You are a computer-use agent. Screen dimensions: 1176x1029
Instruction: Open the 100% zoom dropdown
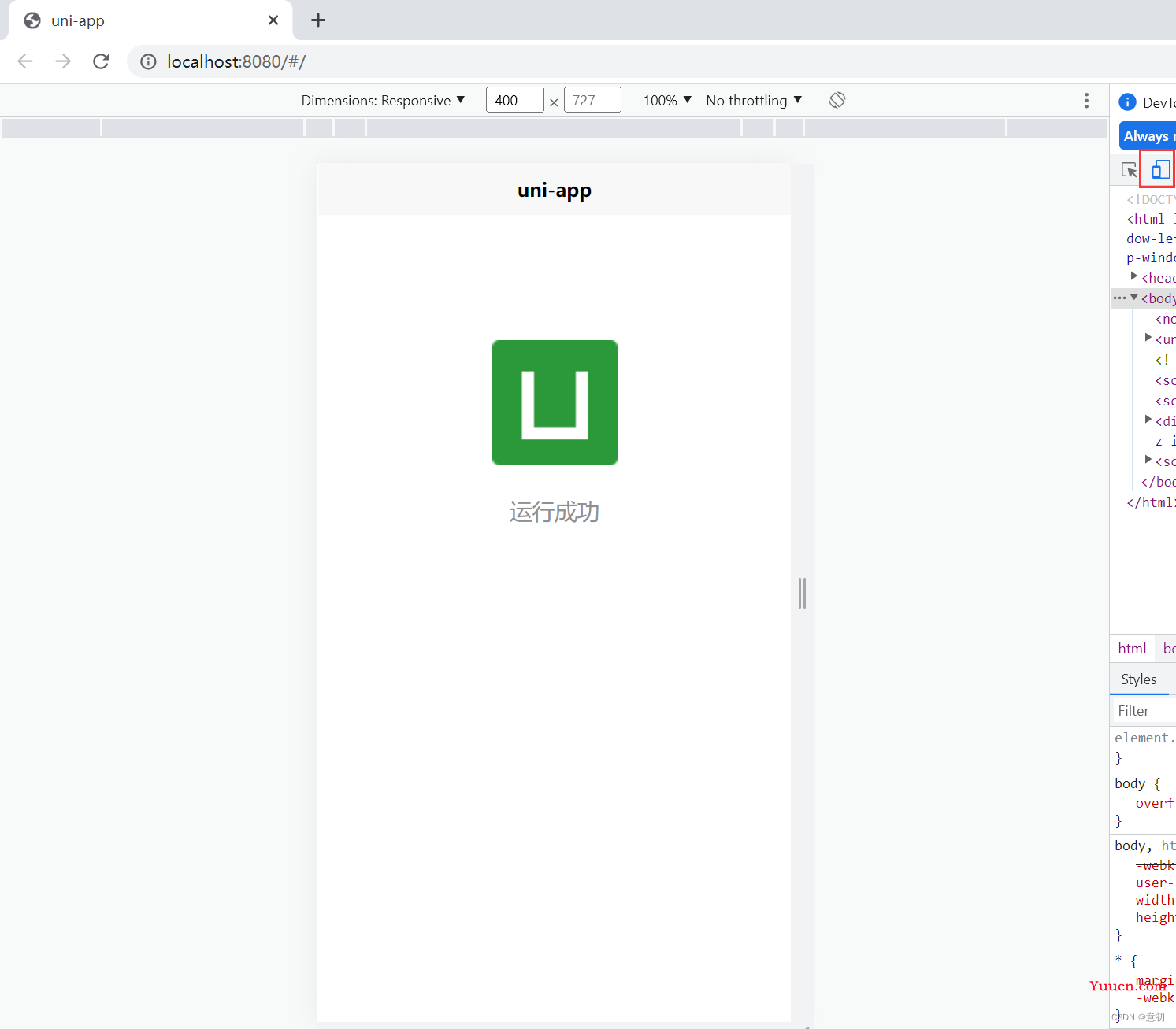pos(667,101)
